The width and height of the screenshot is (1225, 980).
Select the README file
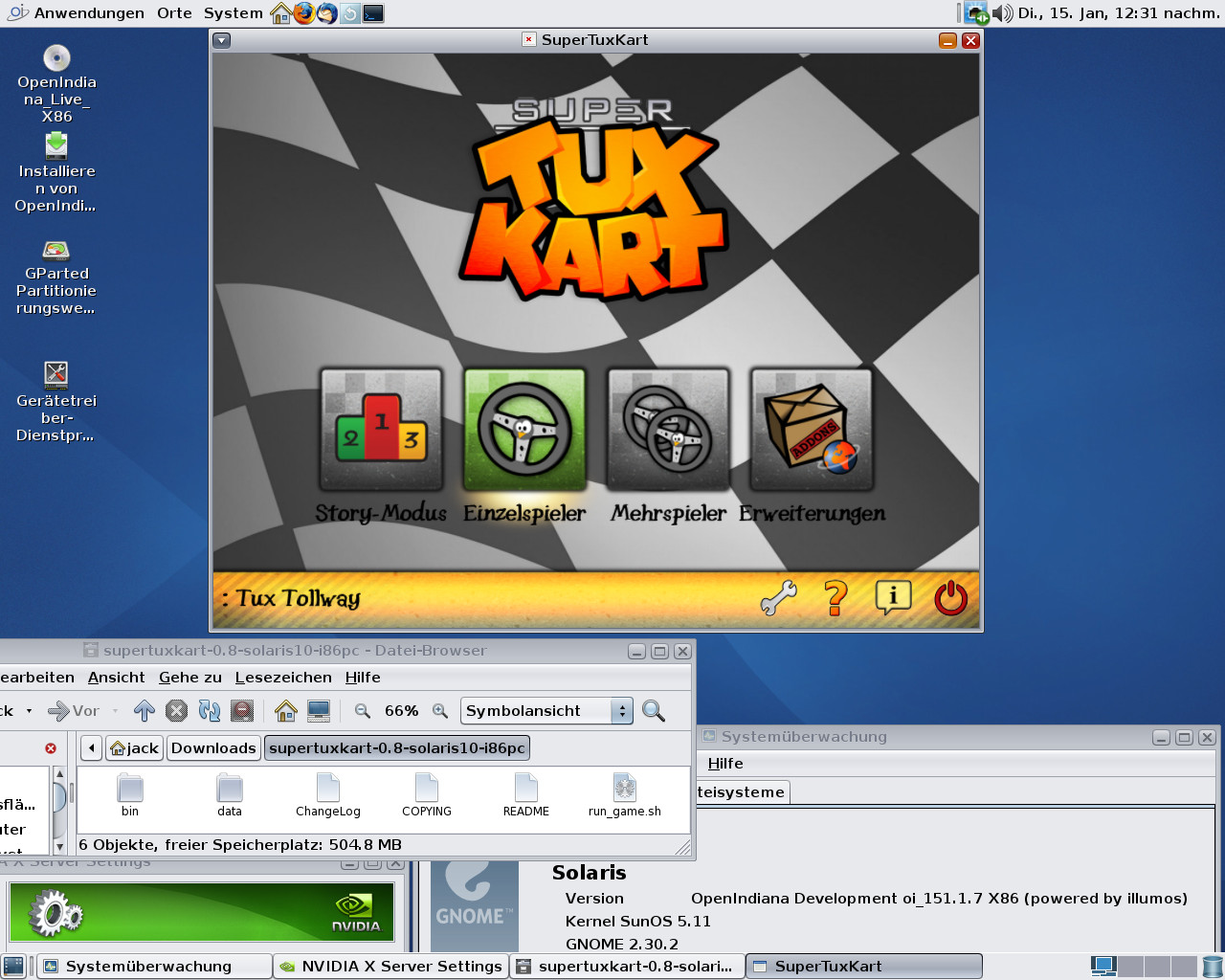pos(526,796)
